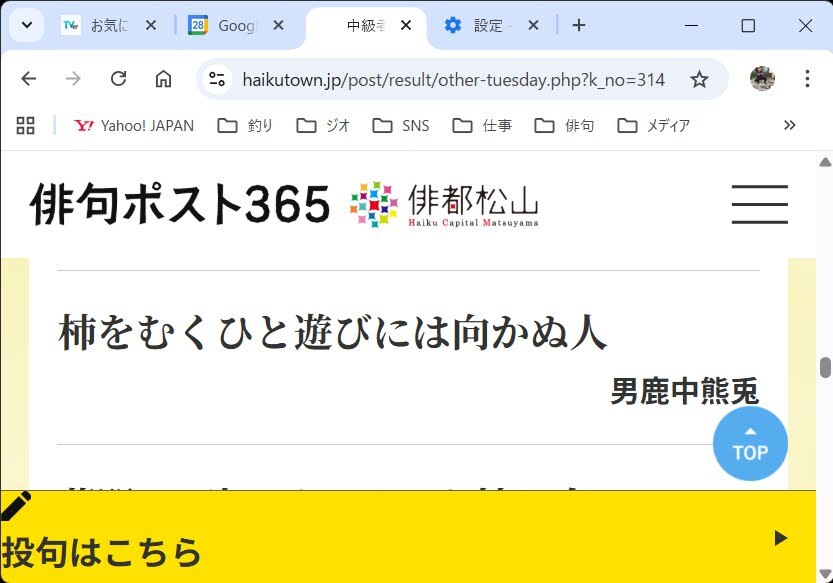Open the ジオ bookmark folder
833x583 pixels.
coord(323,125)
